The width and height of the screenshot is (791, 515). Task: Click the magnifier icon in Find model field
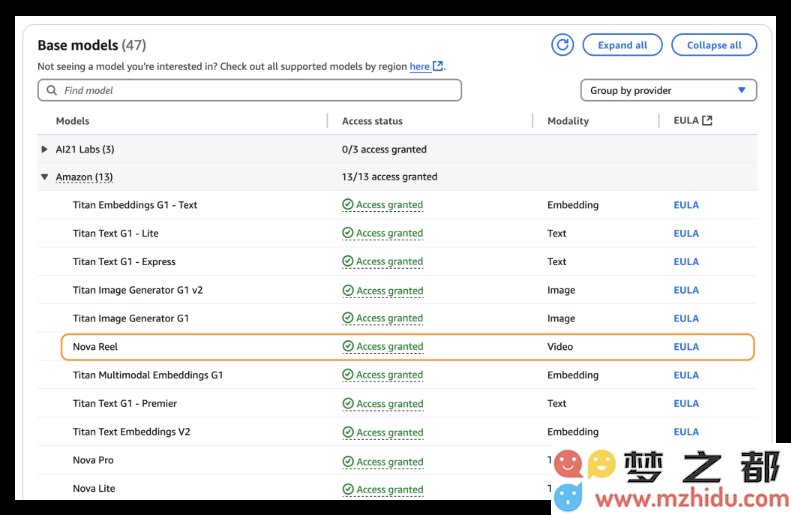click(x=51, y=90)
